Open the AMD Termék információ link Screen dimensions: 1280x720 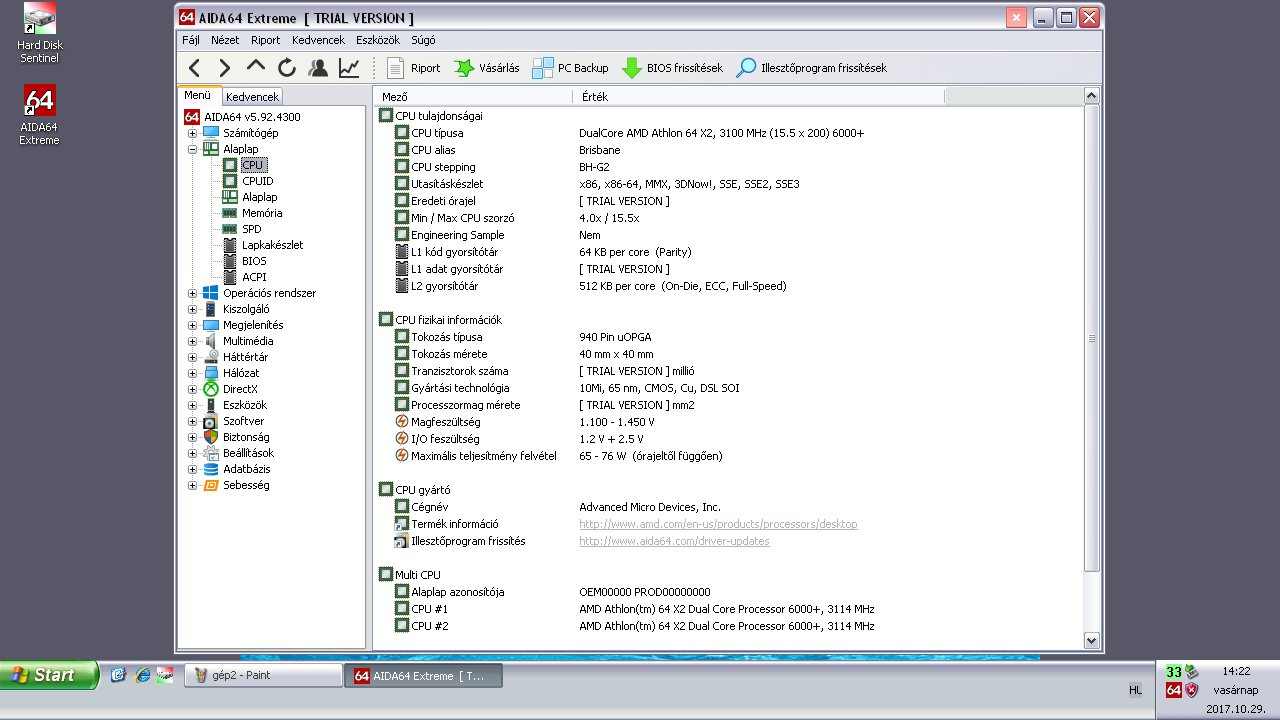[718, 524]
